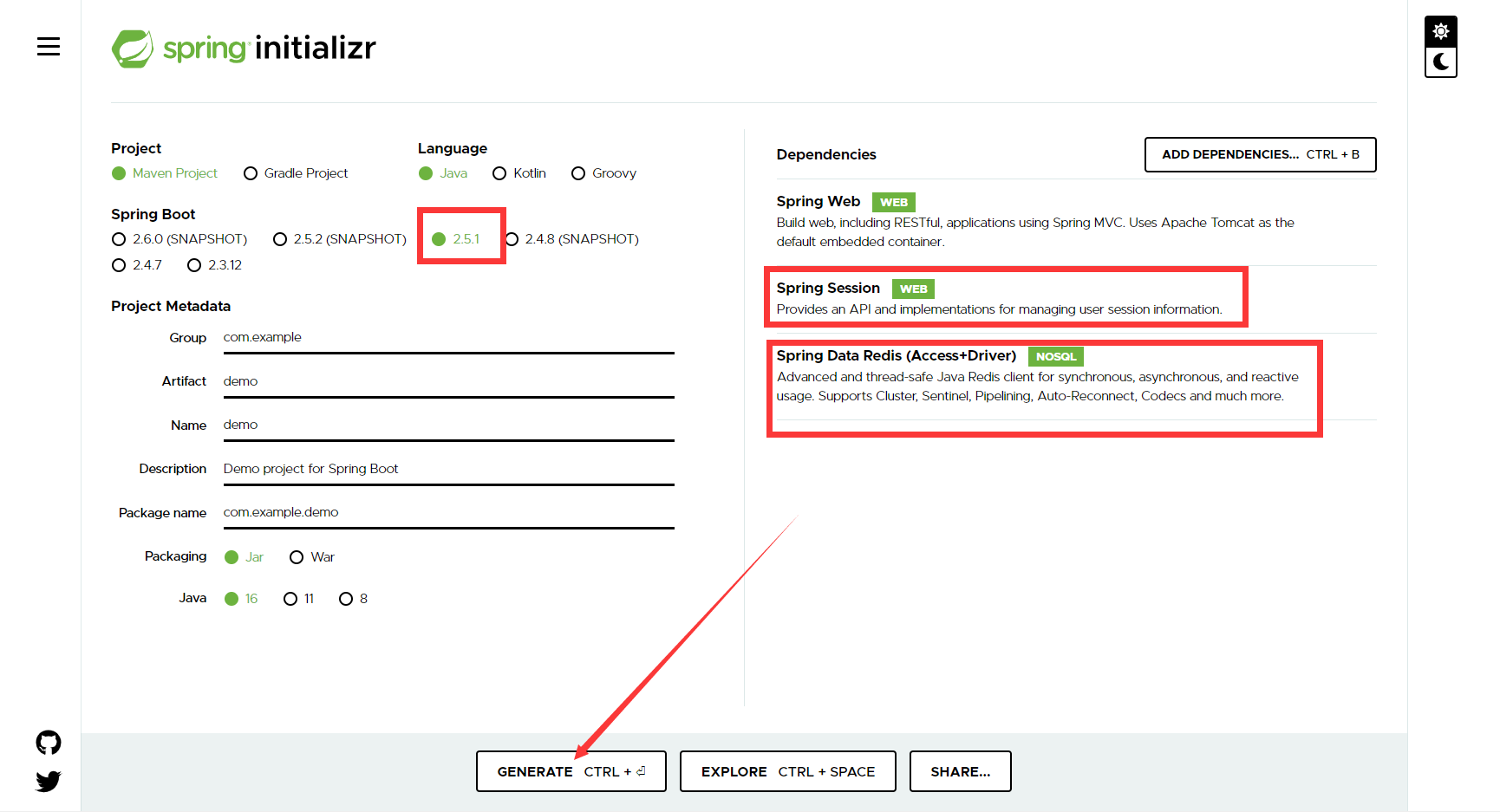Click GENERATE button

click(x=571, y=771)
